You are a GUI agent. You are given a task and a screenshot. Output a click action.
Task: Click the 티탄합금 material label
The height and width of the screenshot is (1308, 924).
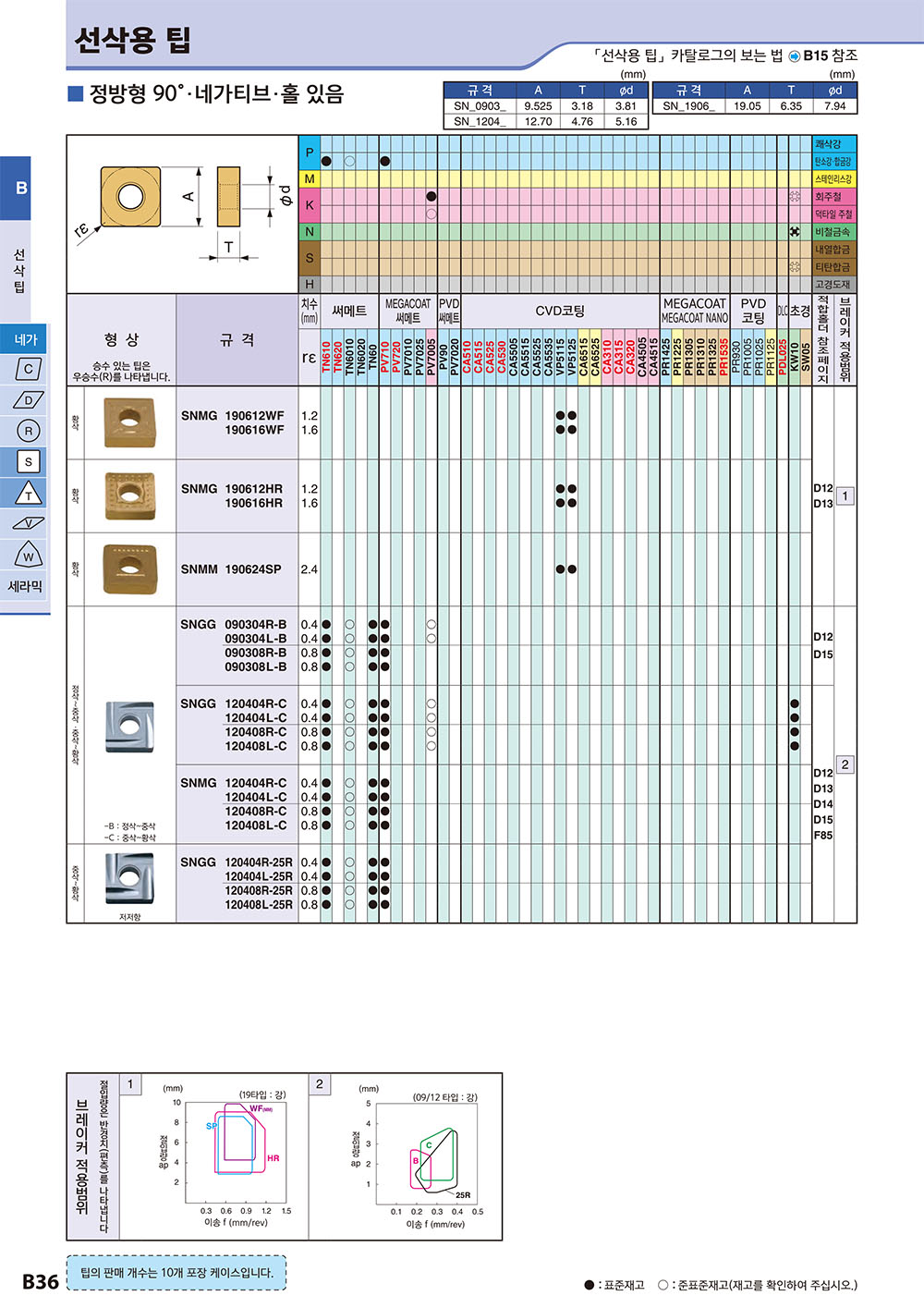834,267
